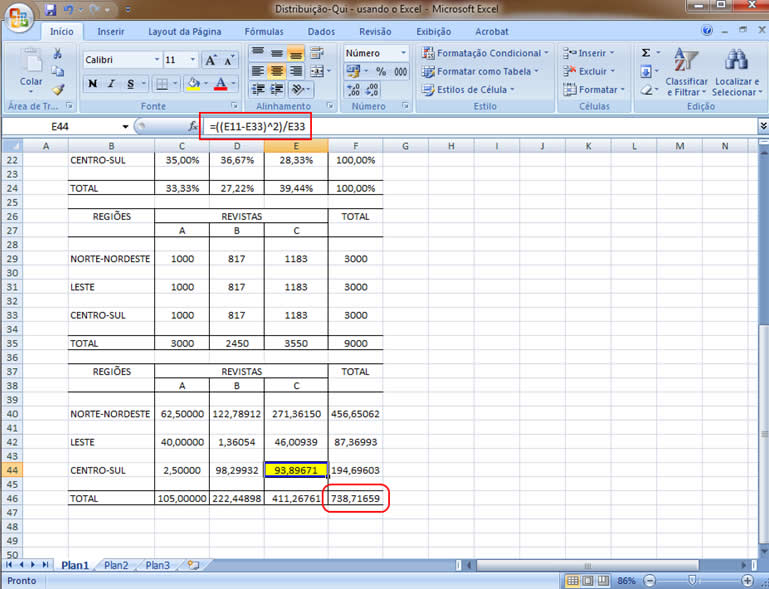Click the percent style icon
This screenshot has width=769, height=589.
[x=381, y=72]
